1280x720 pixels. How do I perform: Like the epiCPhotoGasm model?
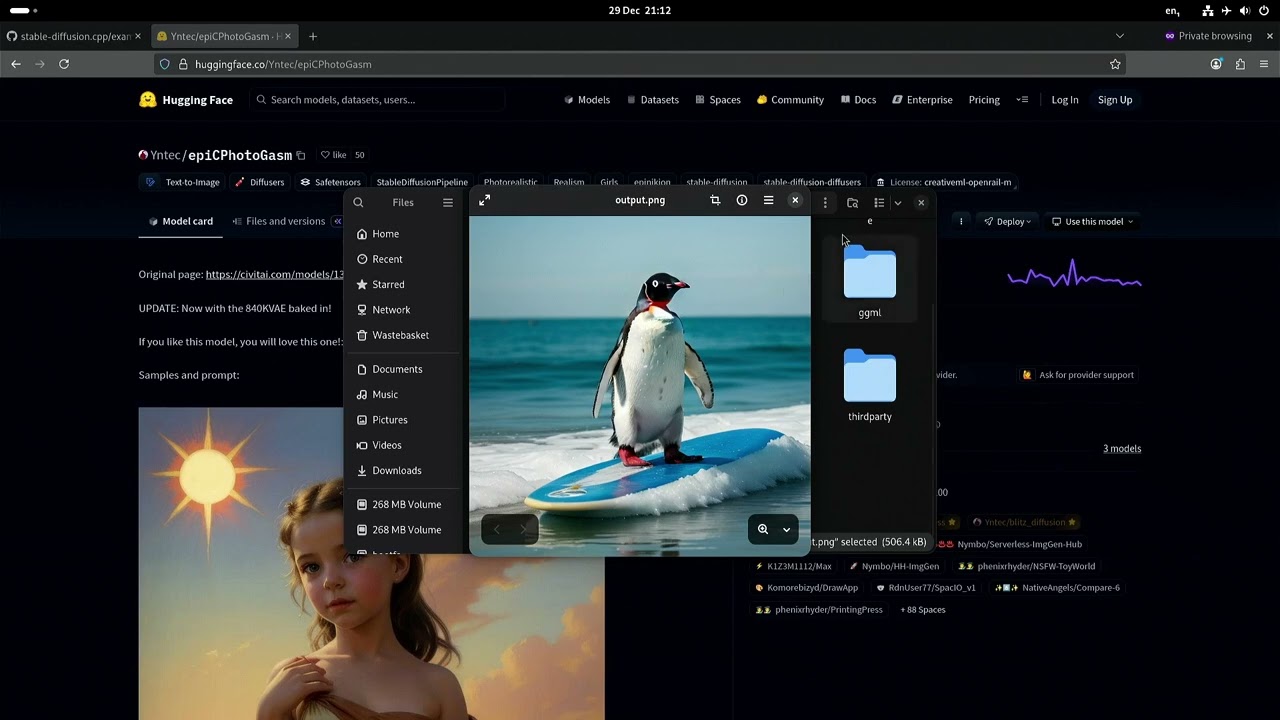tap(333, 155)
